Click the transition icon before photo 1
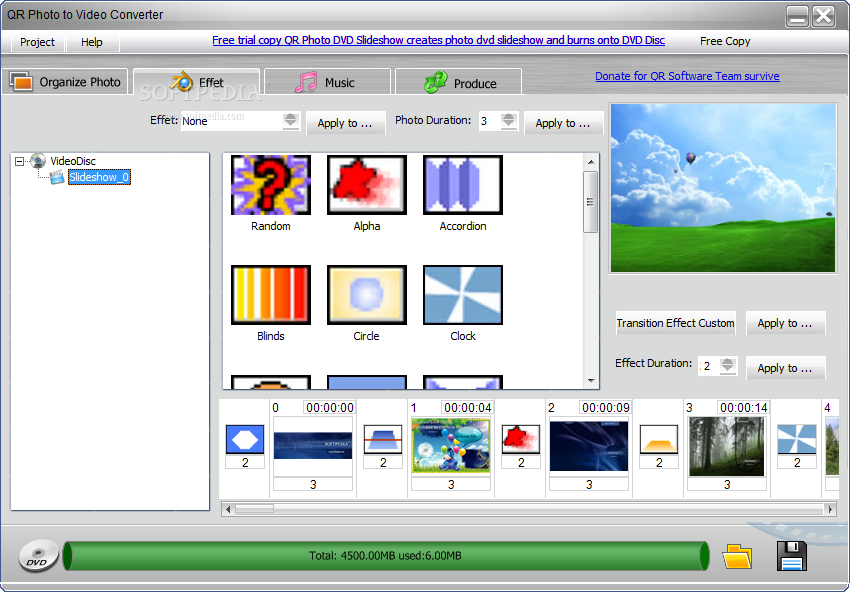The height and width of the screenshot is (592, 850). 383,439
